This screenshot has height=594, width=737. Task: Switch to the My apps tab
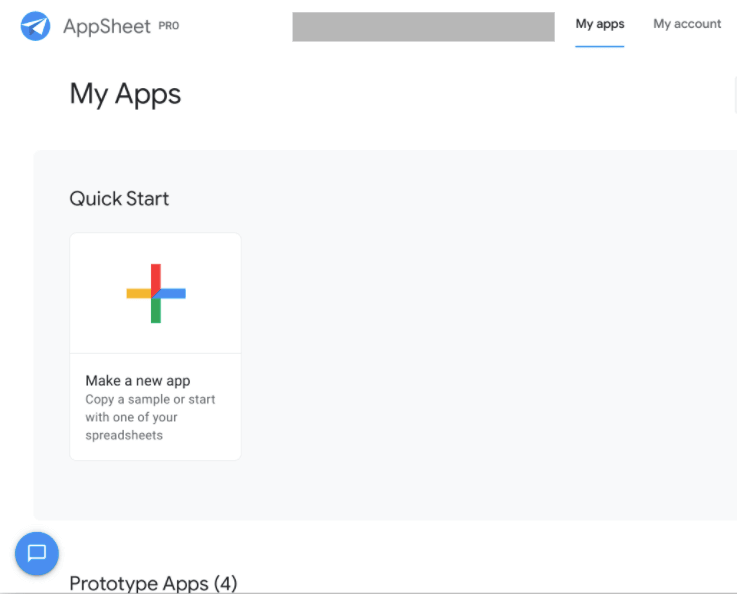(x=600, y=24)
